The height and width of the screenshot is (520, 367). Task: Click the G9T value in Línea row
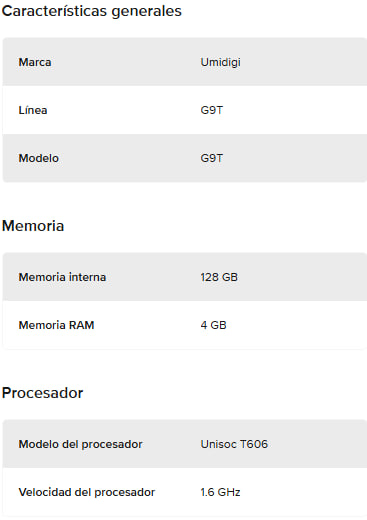[211, 110]
